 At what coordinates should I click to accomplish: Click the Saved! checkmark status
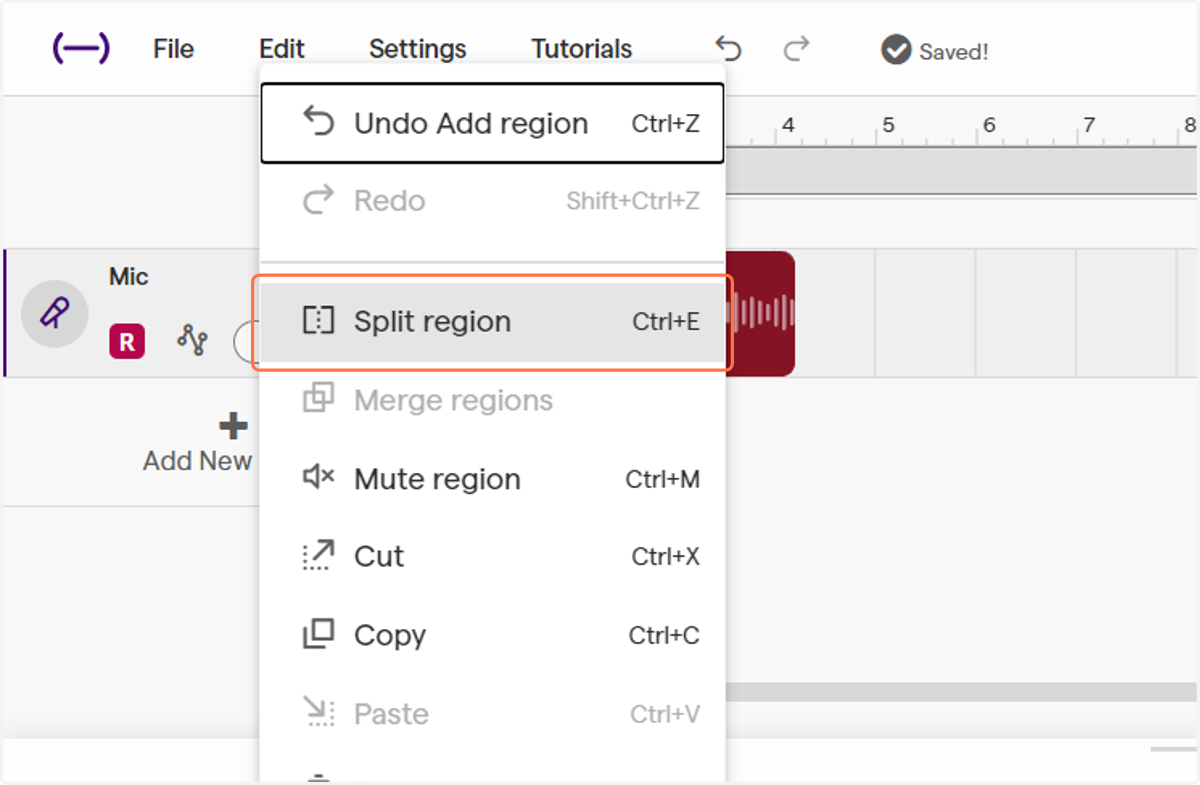pyautogui.click(x=934, y=50)
